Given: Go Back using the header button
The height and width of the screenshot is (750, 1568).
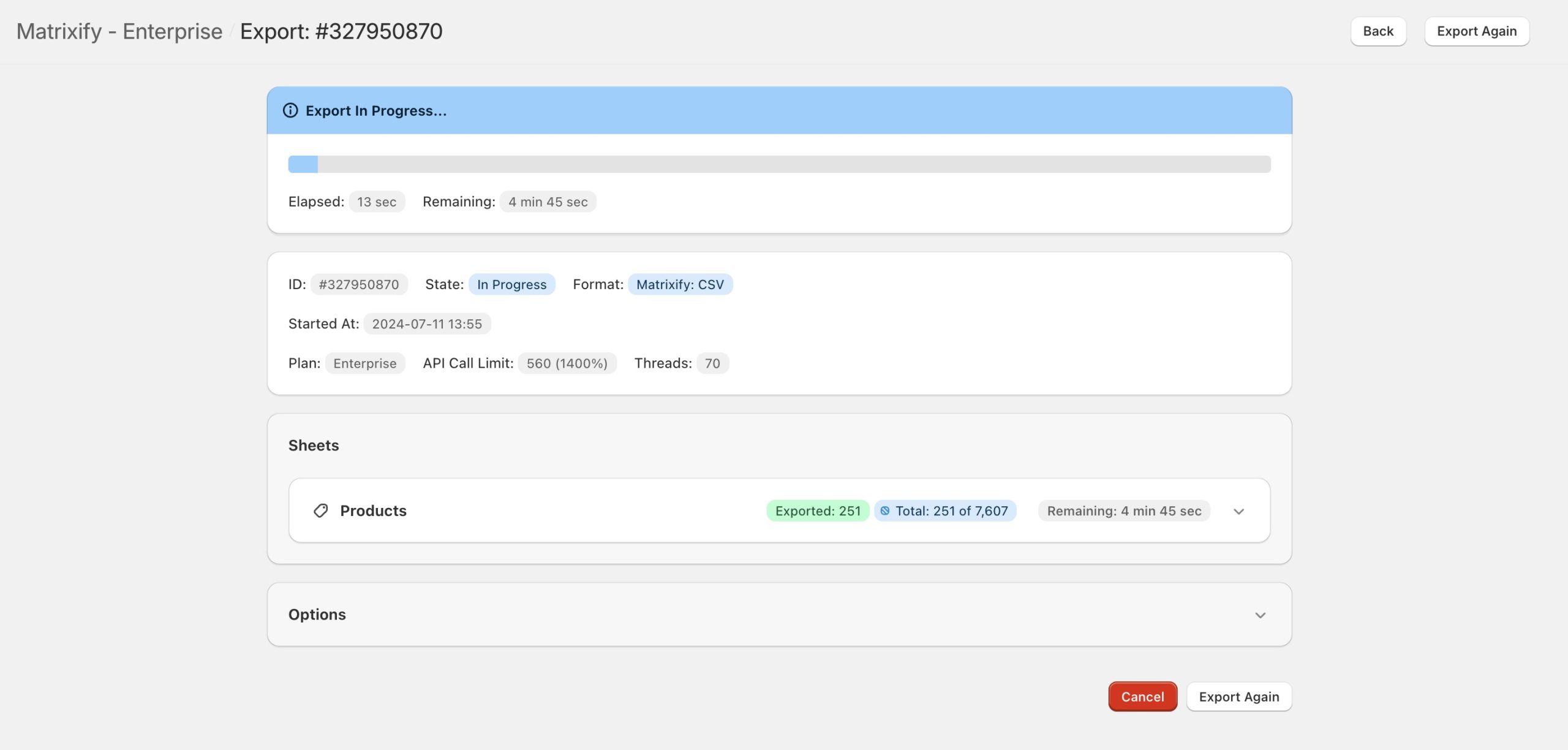Looking at the screenshot, I should (x=1378, y=31).
